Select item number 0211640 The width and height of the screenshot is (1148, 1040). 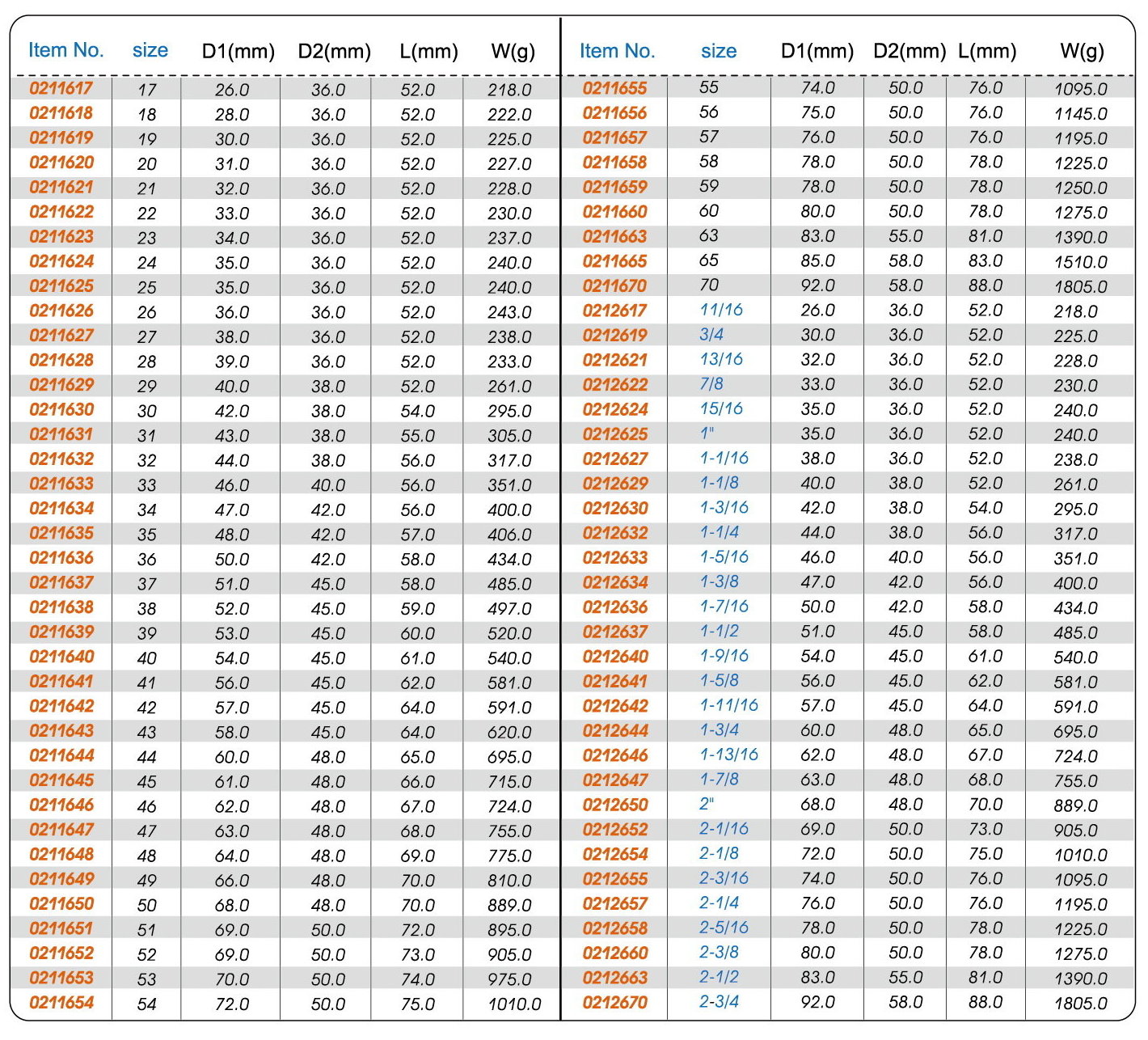61,657
